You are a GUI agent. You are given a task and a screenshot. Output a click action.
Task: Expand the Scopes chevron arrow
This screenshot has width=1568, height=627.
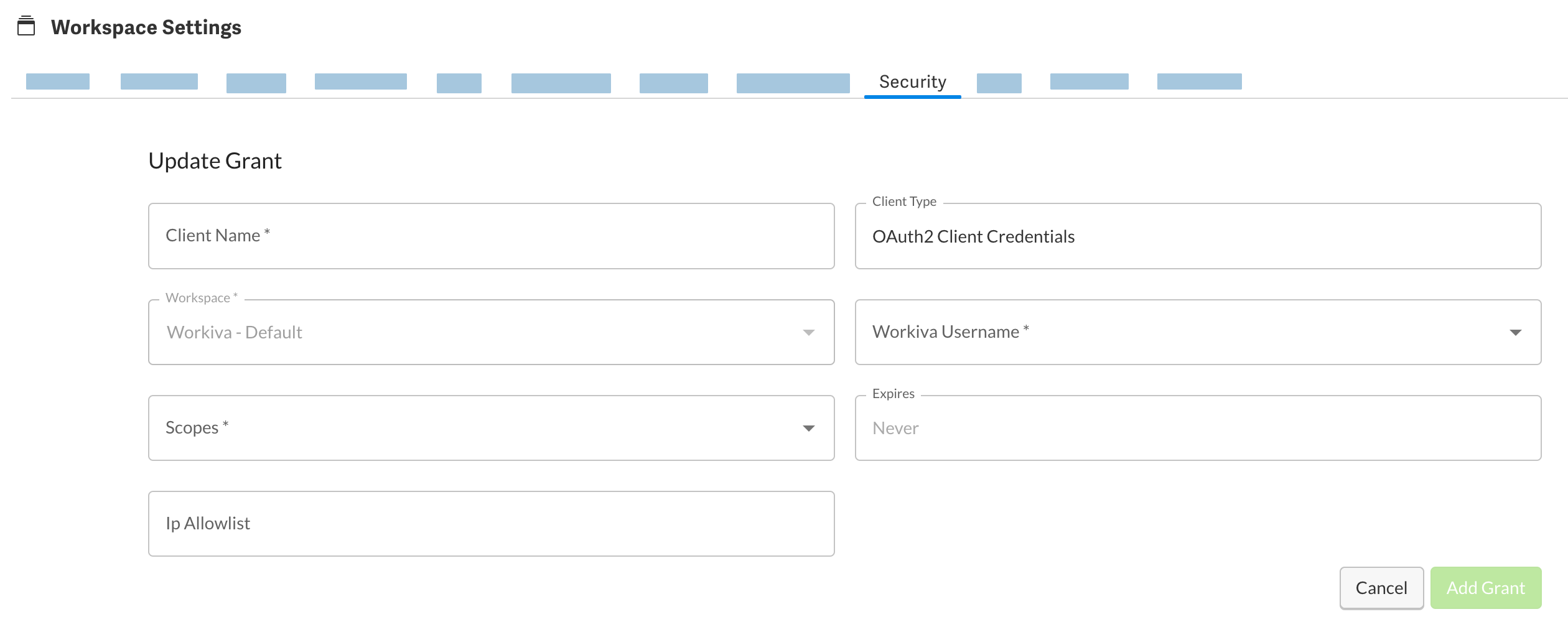(809, 427)
